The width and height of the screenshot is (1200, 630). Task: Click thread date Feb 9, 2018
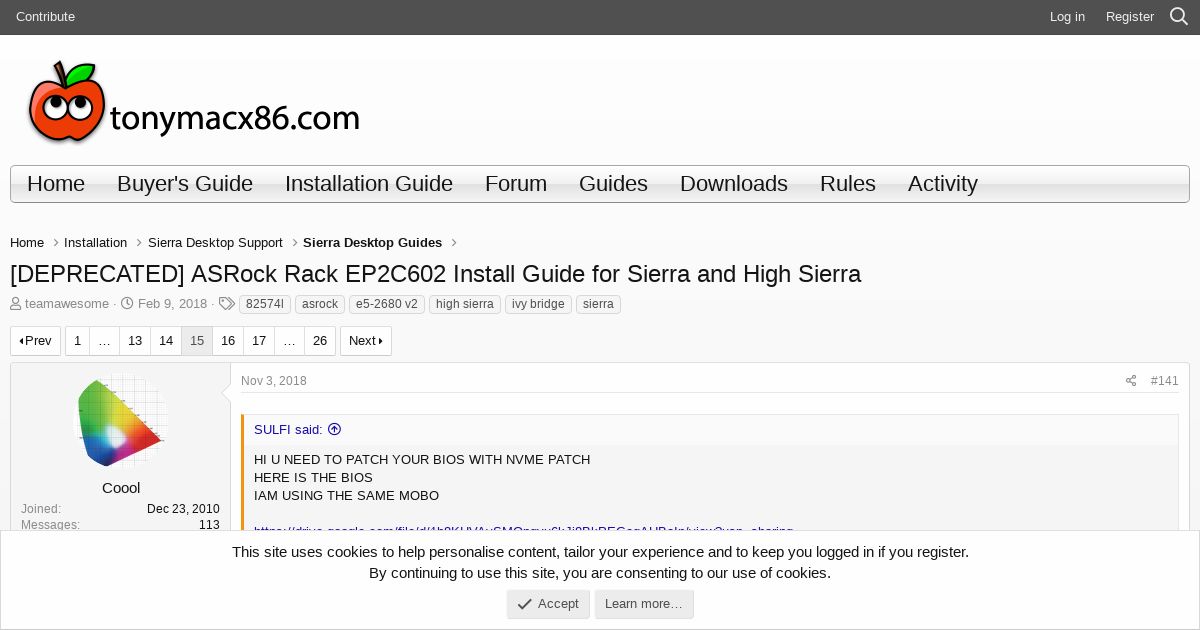[x=172, y=304]
